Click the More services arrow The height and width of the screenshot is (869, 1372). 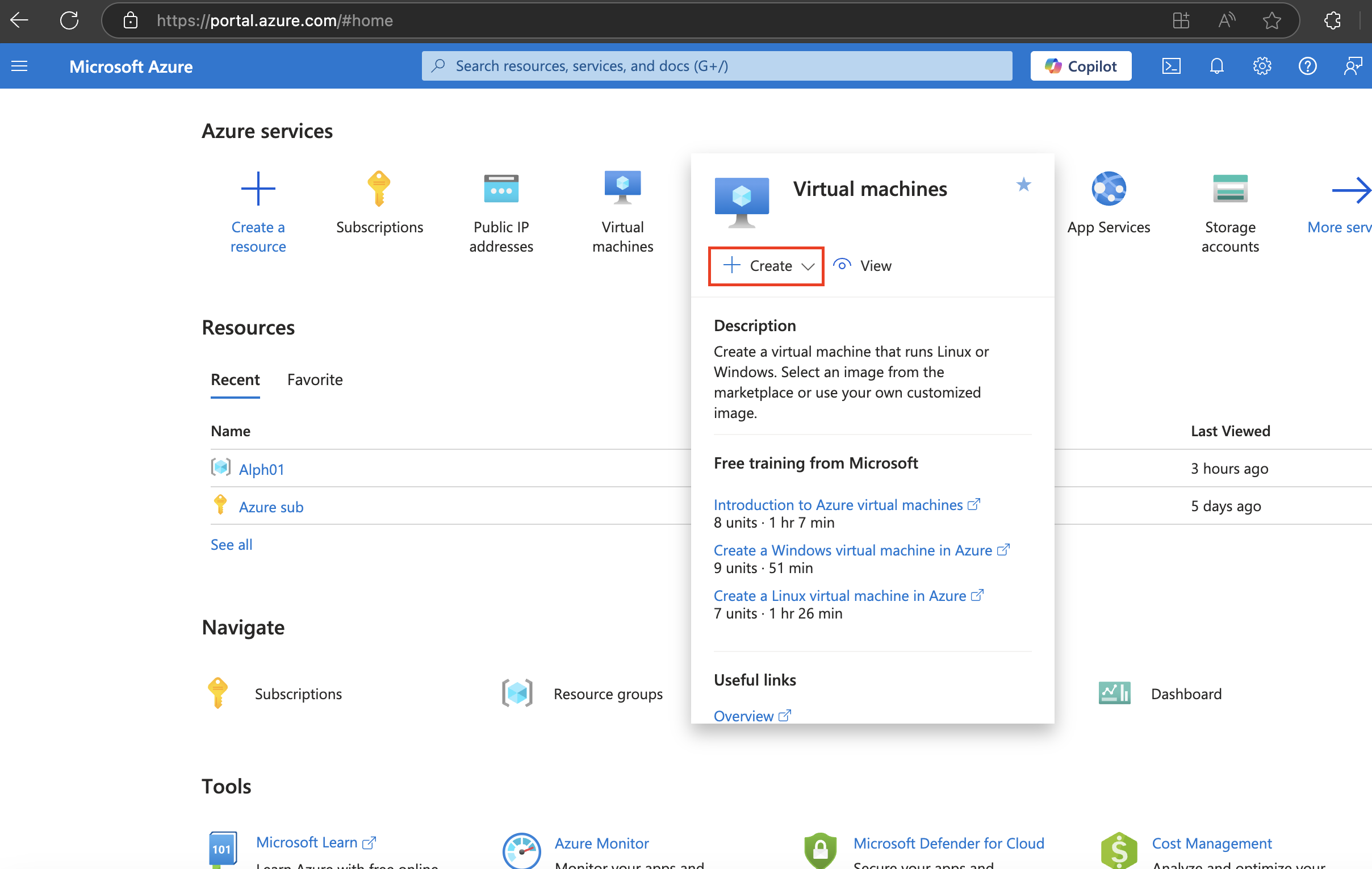1351,190
